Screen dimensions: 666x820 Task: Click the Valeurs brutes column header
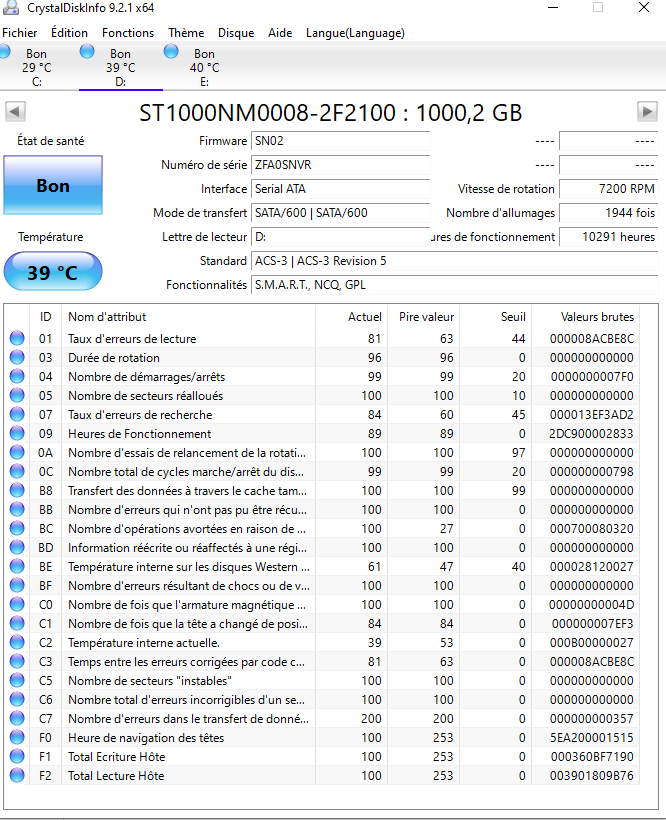(x=585, y=317)
